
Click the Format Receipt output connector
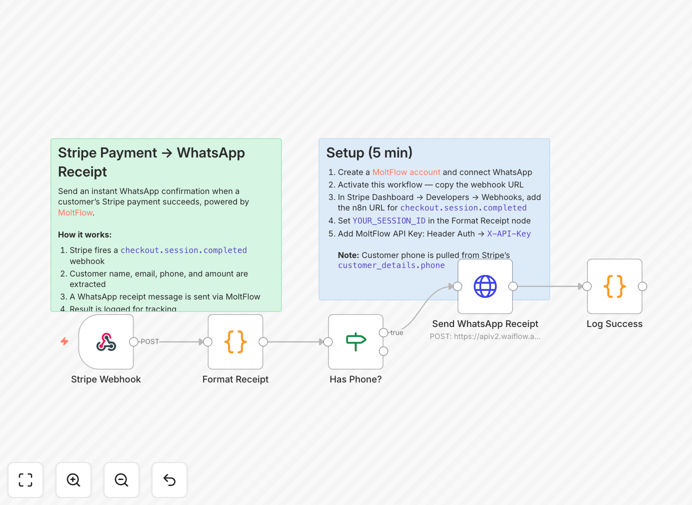click(263, 342)
